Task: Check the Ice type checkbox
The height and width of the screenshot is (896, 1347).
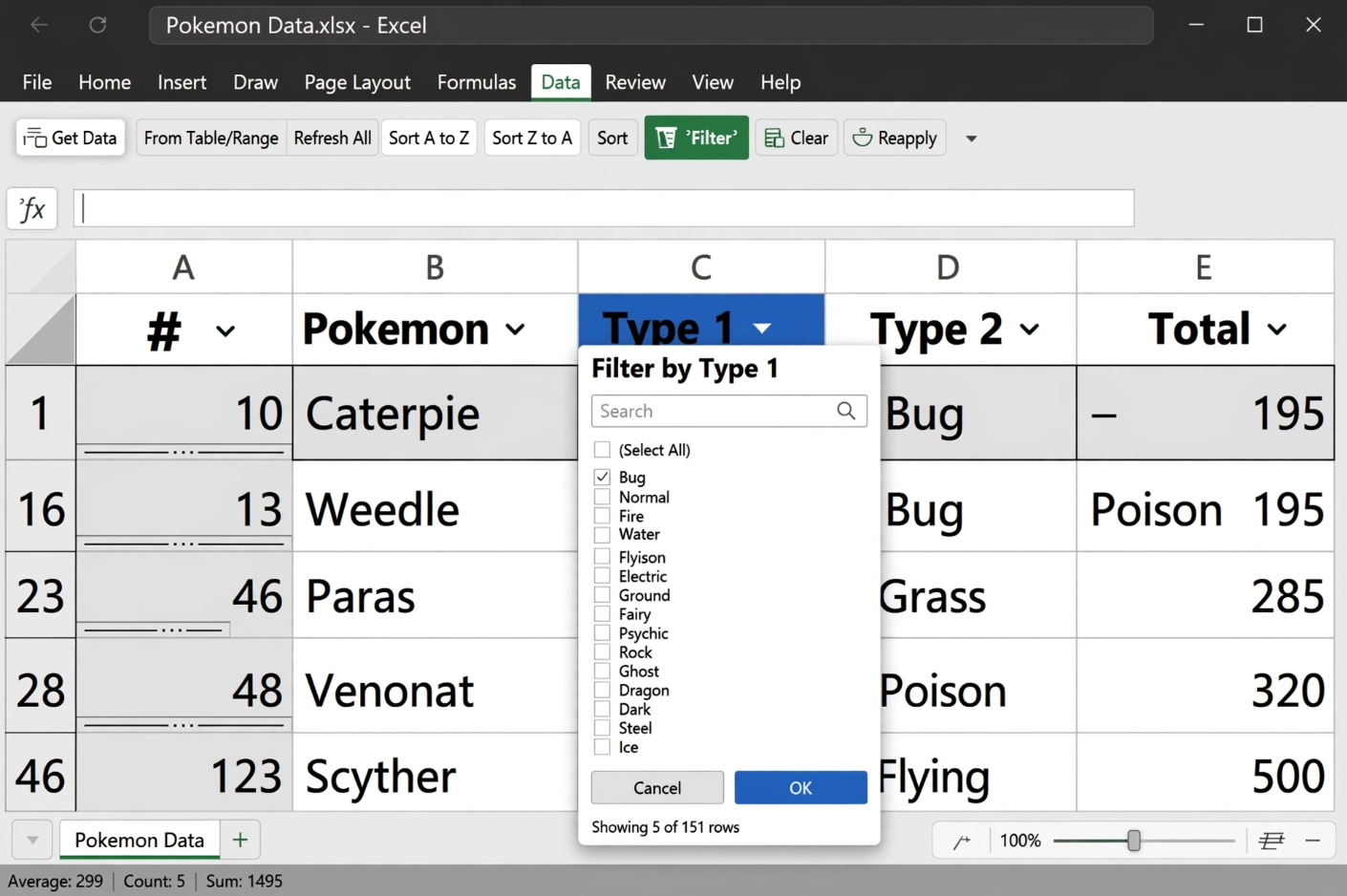Action: (x=602, y=747)
